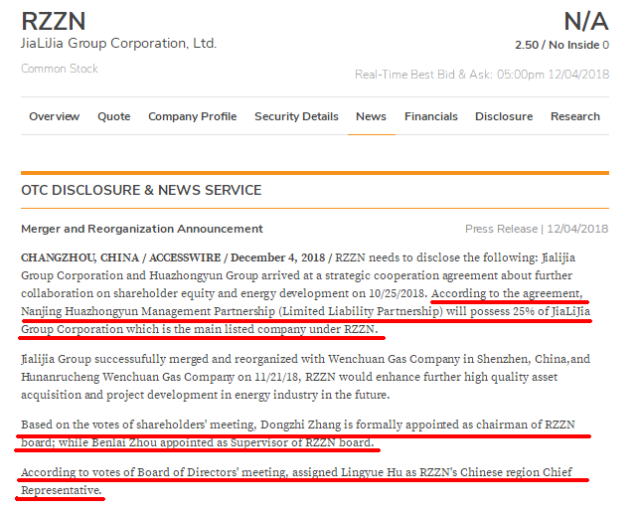This screenshot has height=511, width=640.
Task: Click the N/A price value
Action: tap(586, 21)
